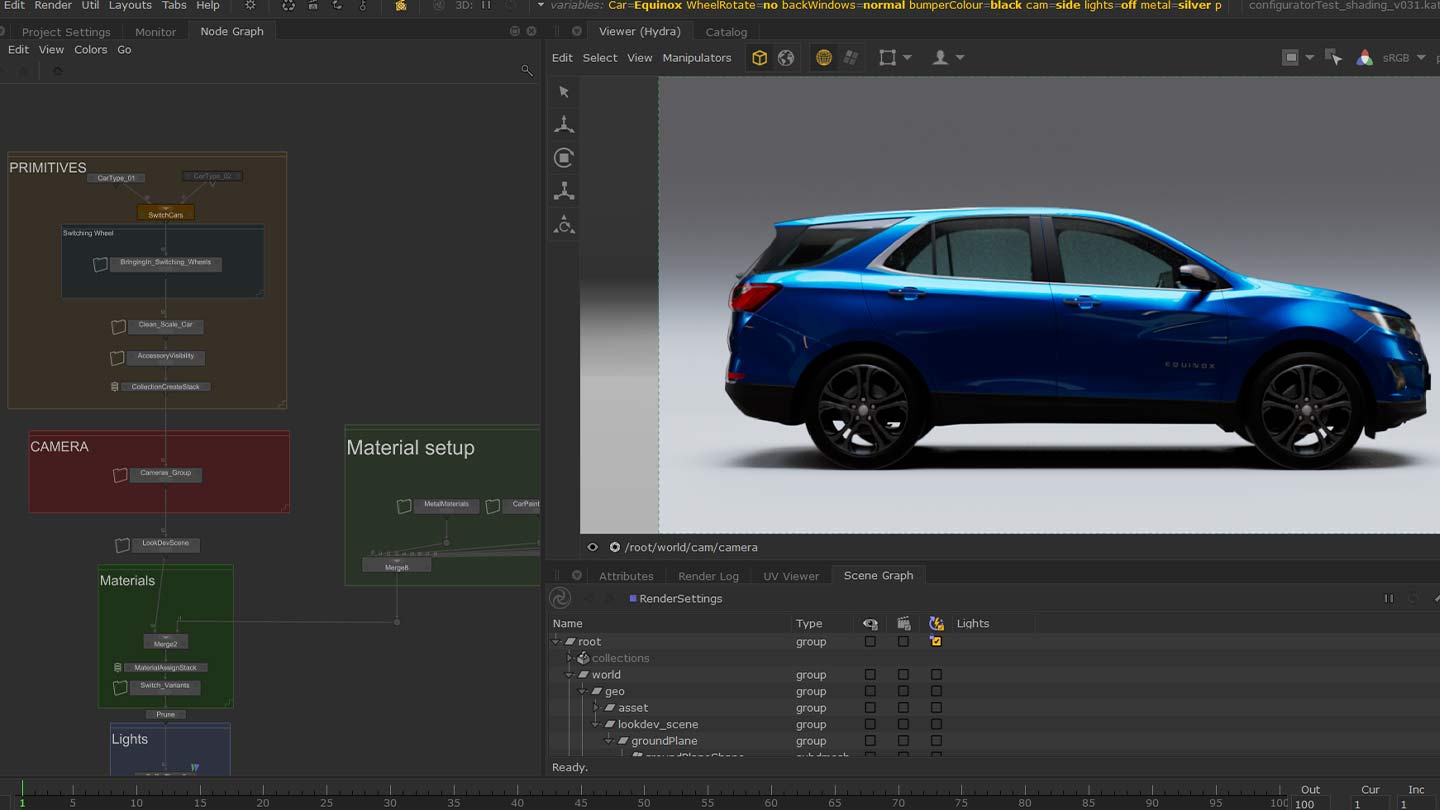Click the globe icon in viewer toolbar
This screenshot has width=1440, height=810.
[786, 58]
